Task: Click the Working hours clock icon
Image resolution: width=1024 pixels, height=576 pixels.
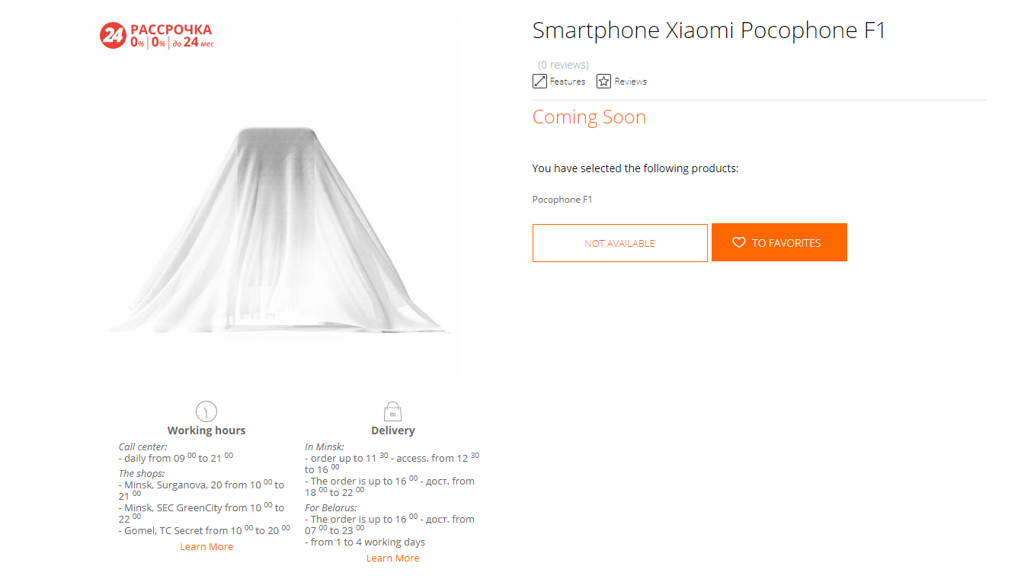Action: (206, 411)
